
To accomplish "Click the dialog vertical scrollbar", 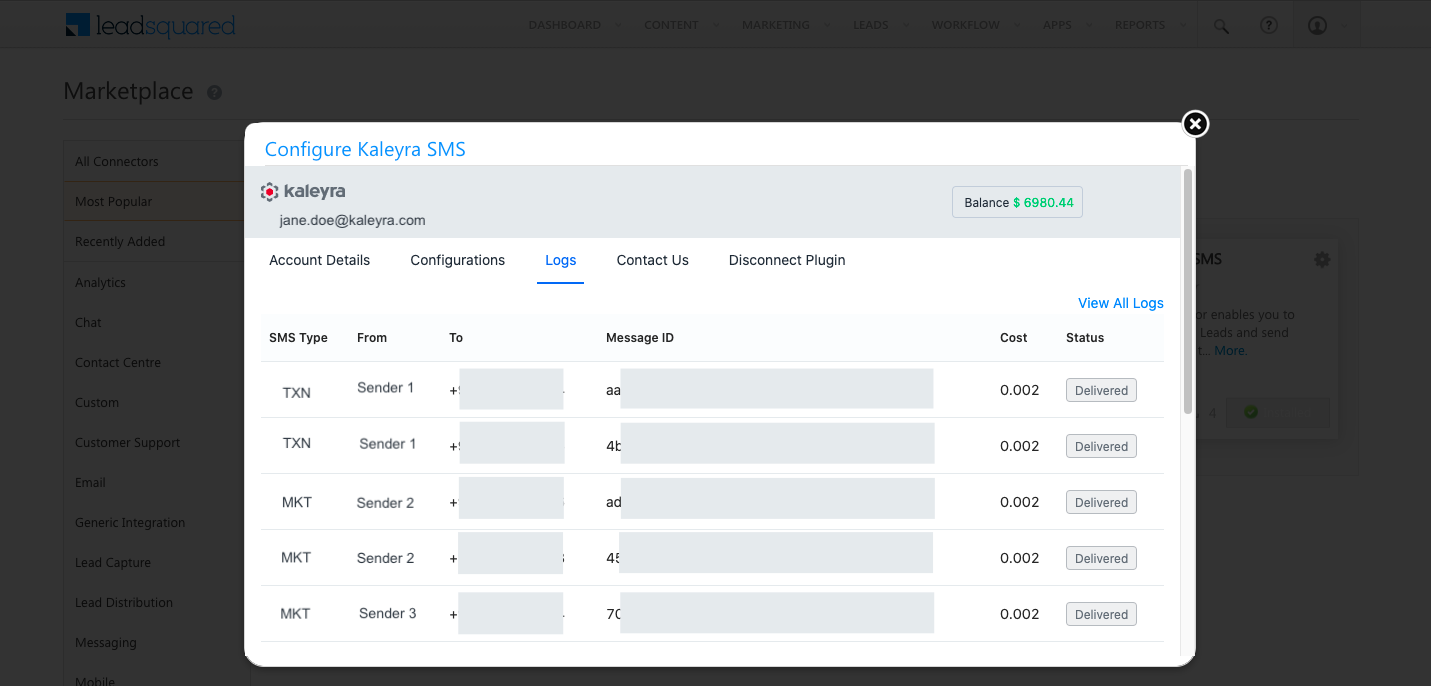I will point(1188,290).
